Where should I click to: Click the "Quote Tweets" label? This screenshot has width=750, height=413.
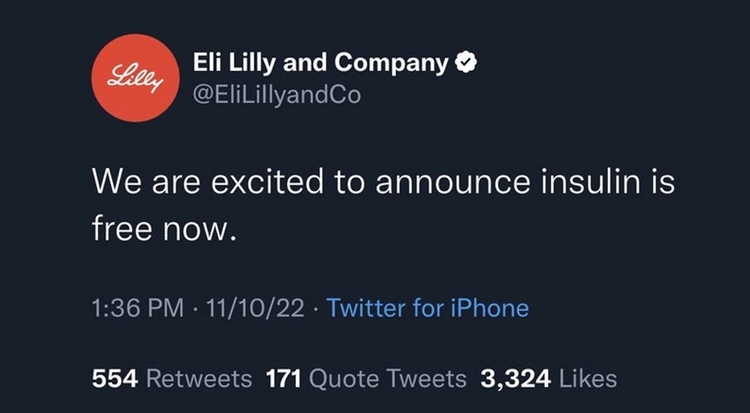[x=388, y=379]
